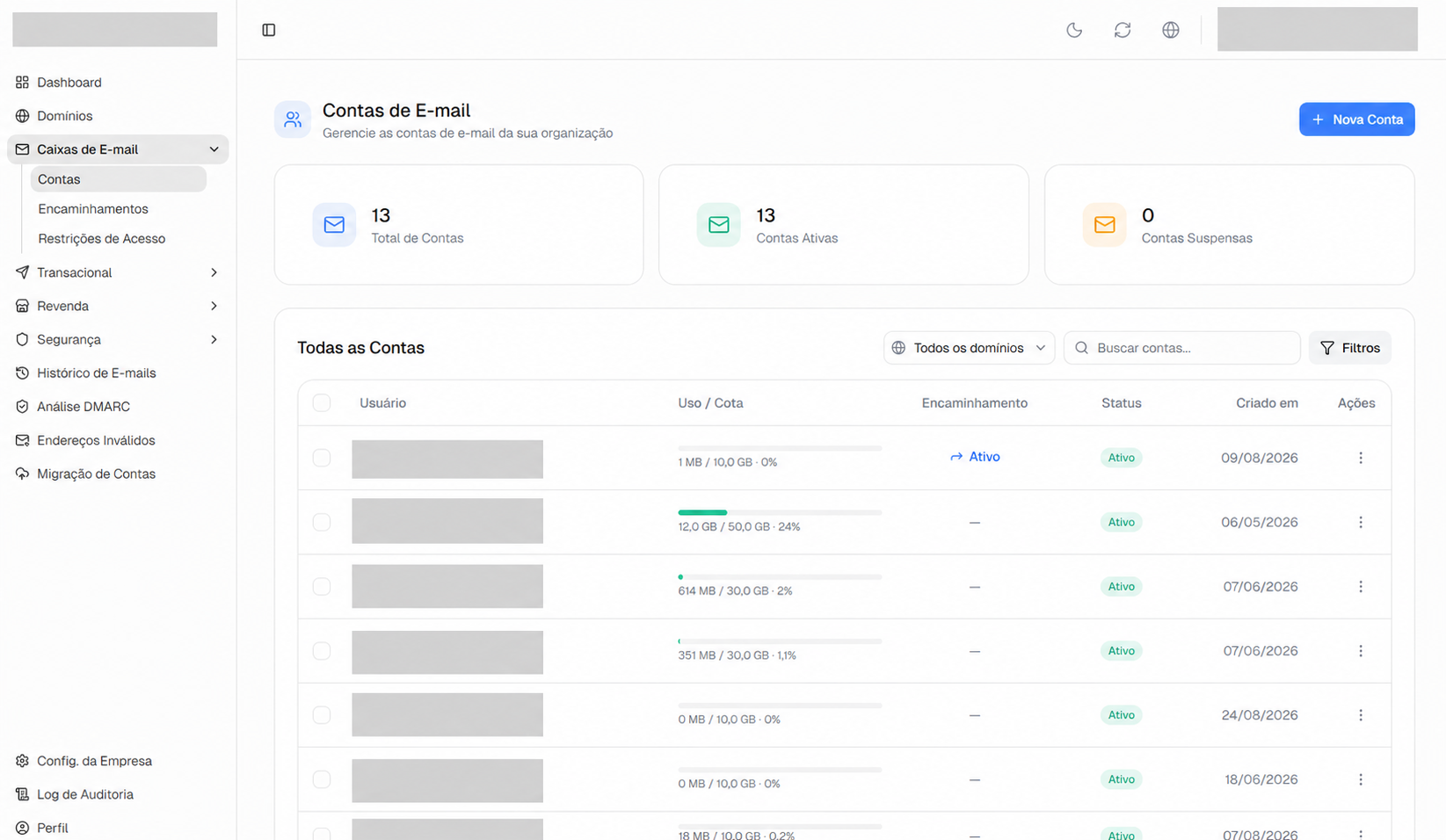Screen dimensions: 1446x840
Task: Open actions menu for 06/05/2026 account
Action: pyautogui.click(x=1361, y=522)
